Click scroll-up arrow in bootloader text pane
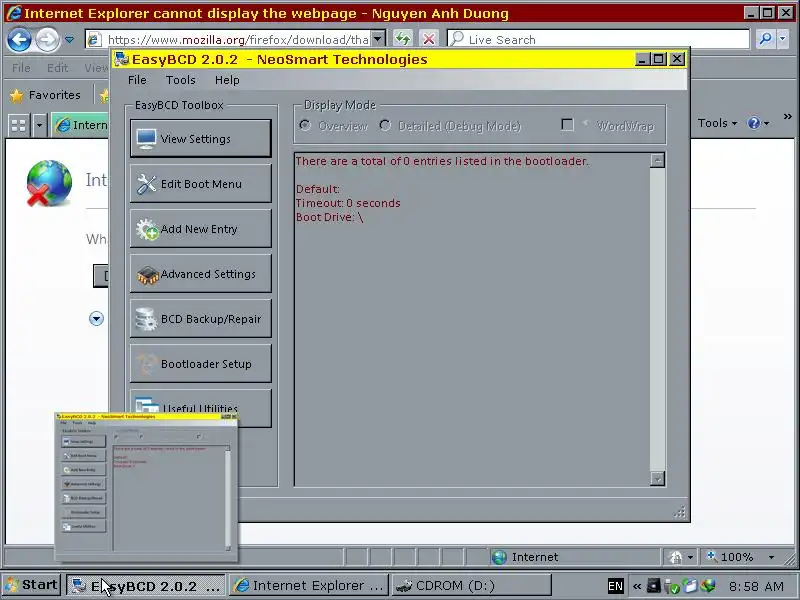This screenshot has height=600, width=800. 658,161
